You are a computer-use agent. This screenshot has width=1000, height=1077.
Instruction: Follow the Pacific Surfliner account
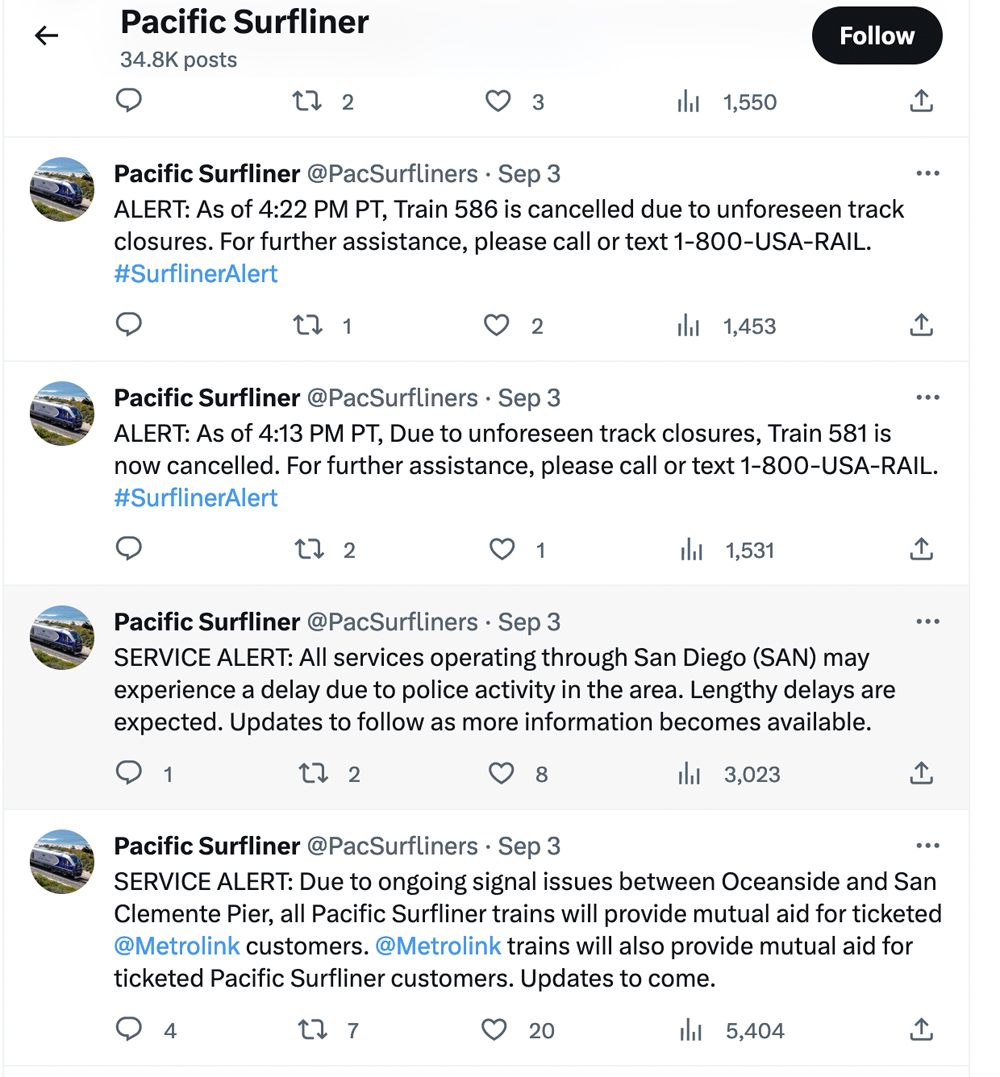pos(877,35)
